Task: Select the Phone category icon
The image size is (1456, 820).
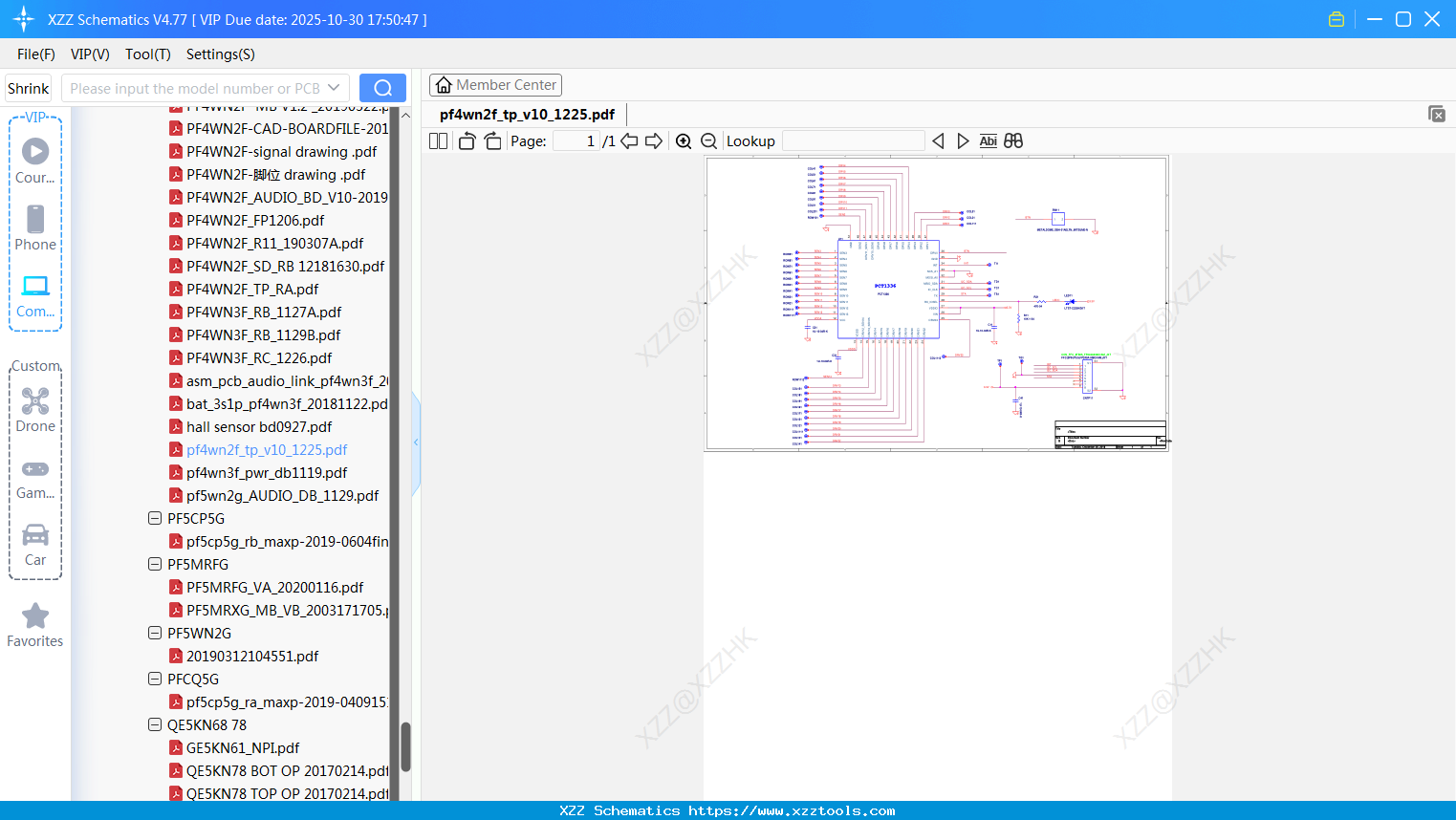Action: click(35, 228)
